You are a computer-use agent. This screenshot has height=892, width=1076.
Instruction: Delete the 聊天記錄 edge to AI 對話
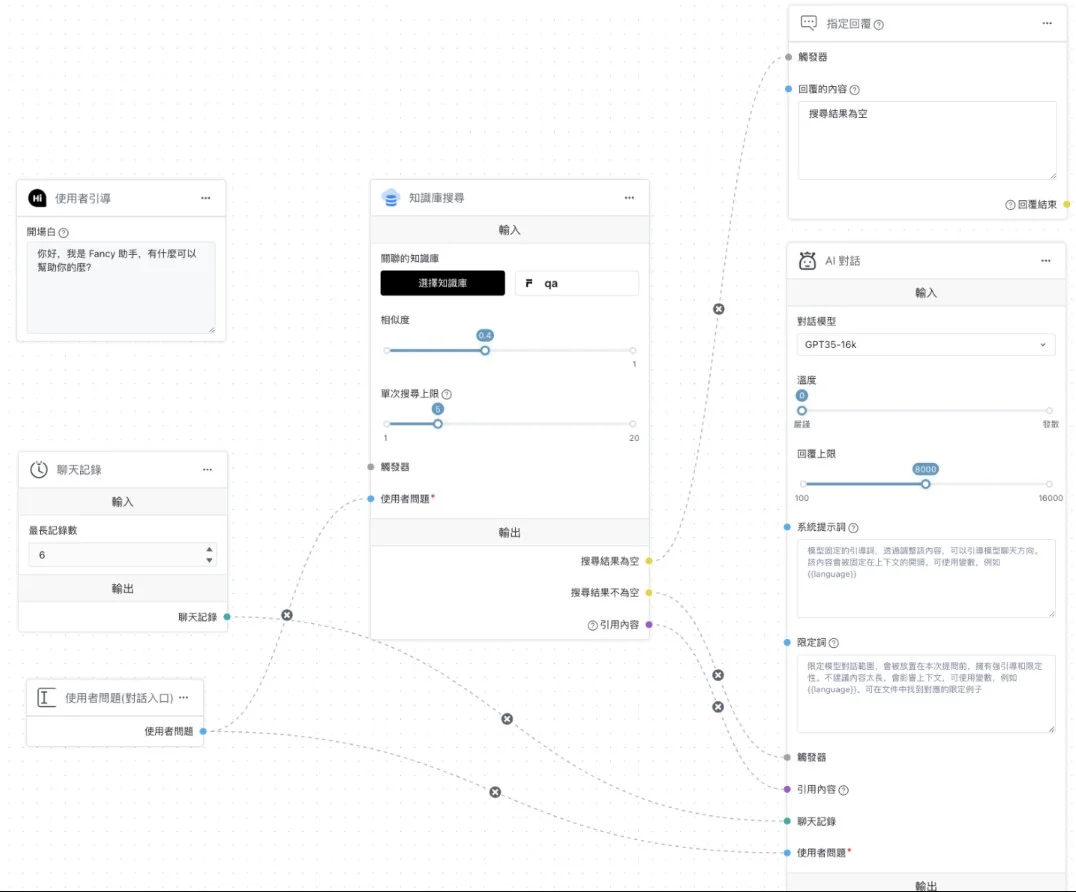[507, 719]
